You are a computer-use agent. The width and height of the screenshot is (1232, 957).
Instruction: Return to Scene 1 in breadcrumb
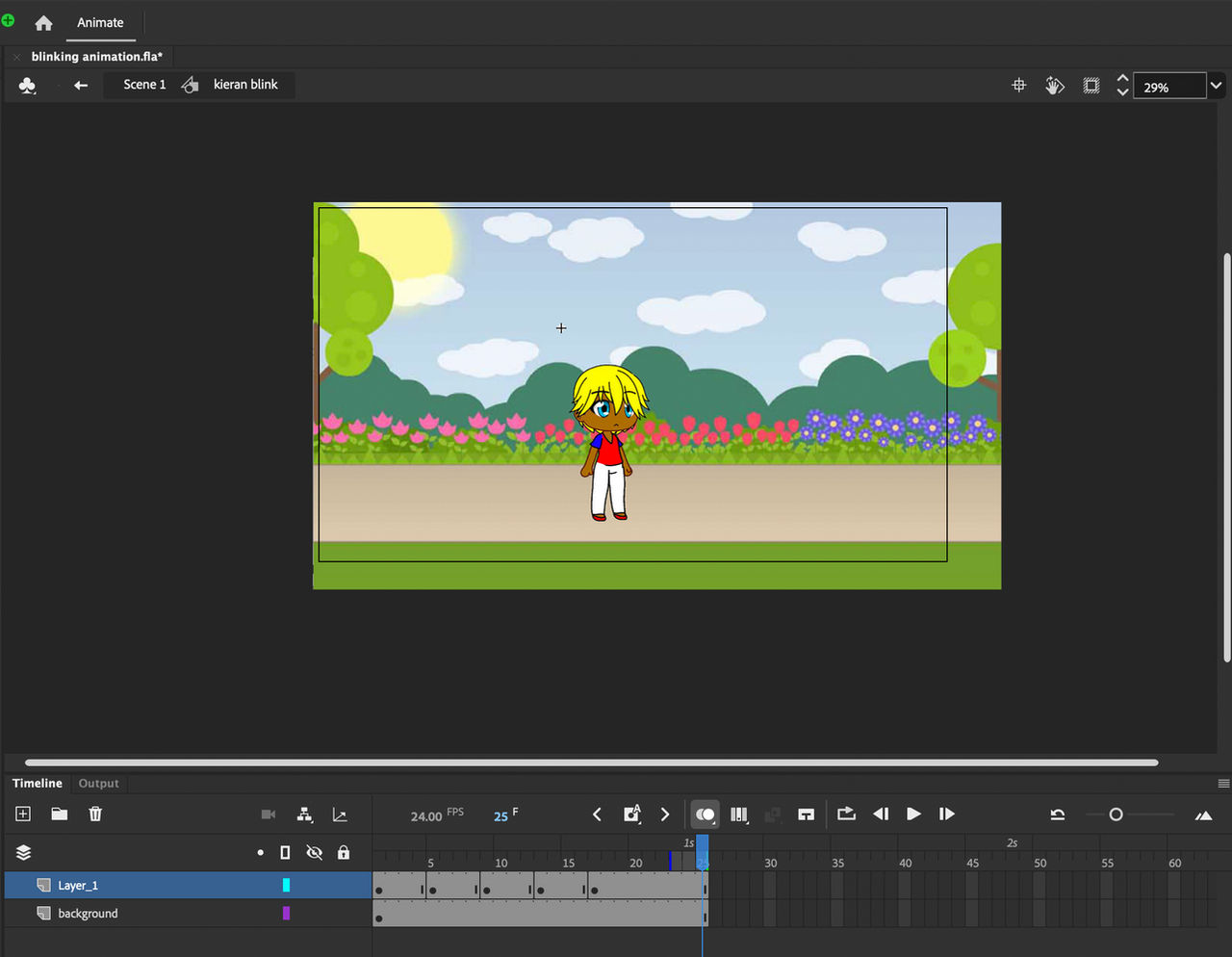pos(144,85)
